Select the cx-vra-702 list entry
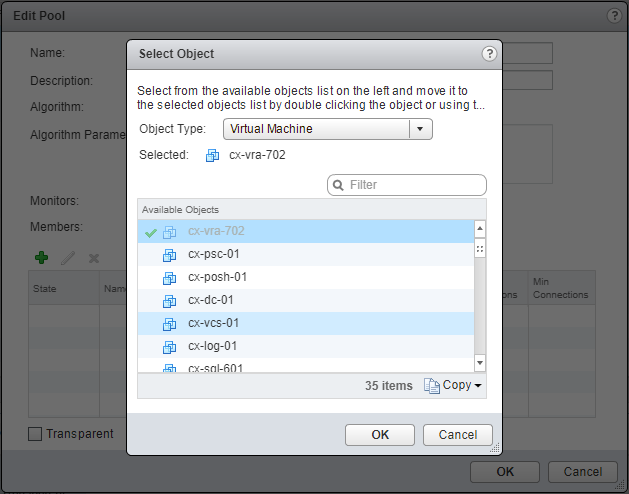The height and width of the screenshot is (494, 629). 216,231
